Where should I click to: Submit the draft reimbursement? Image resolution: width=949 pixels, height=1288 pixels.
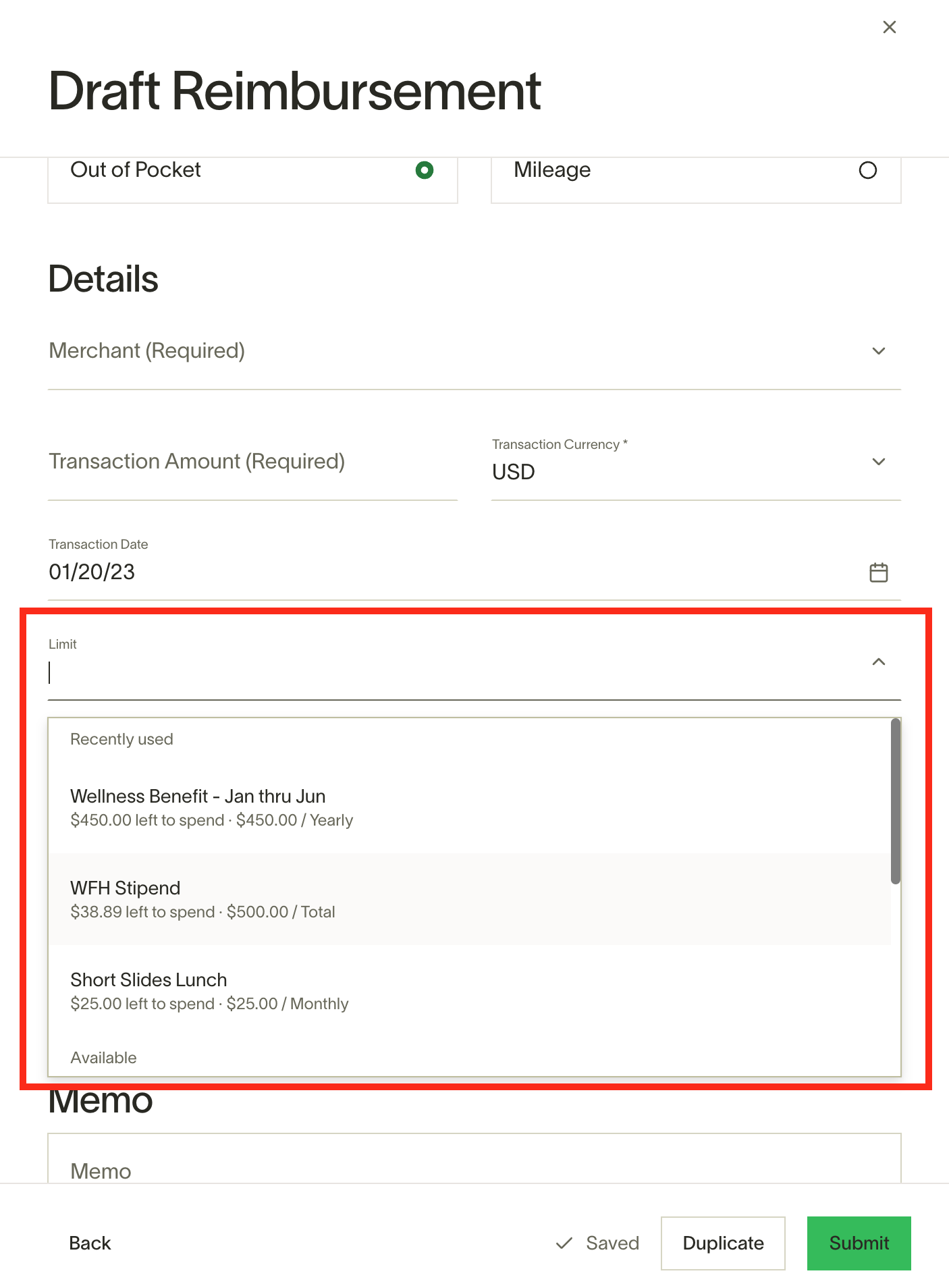(x=859, y=1243)
